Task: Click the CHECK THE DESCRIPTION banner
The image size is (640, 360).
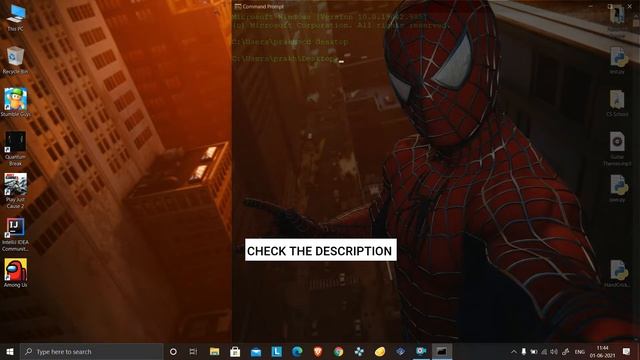Action: 321,250
